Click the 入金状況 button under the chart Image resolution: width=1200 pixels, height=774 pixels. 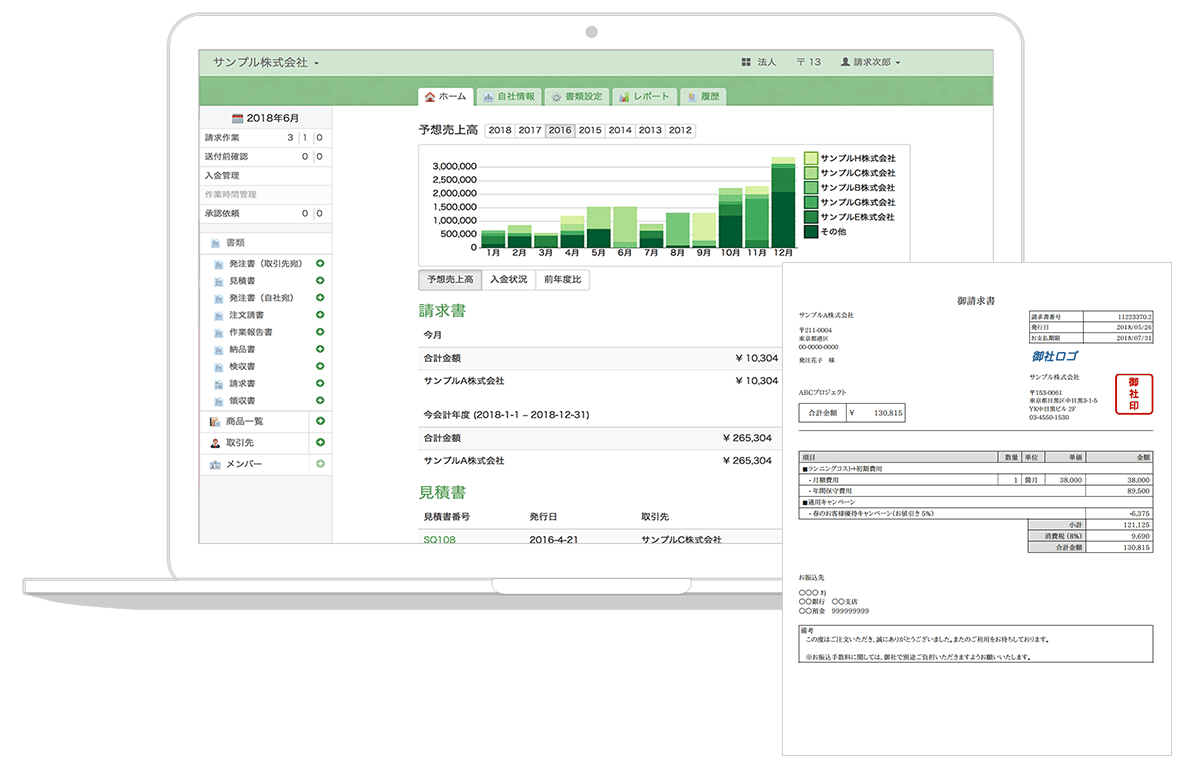click(x=508, y=280)
